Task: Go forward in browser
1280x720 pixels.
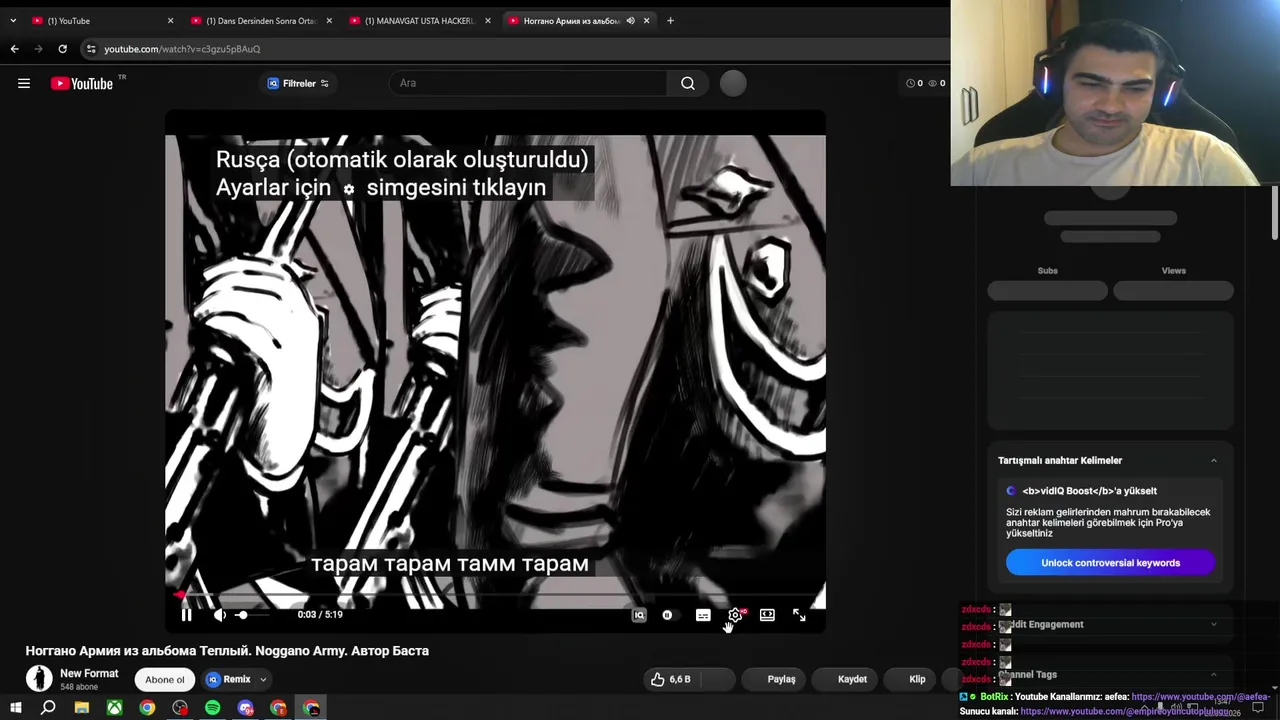Action: (x=38, y=49)
